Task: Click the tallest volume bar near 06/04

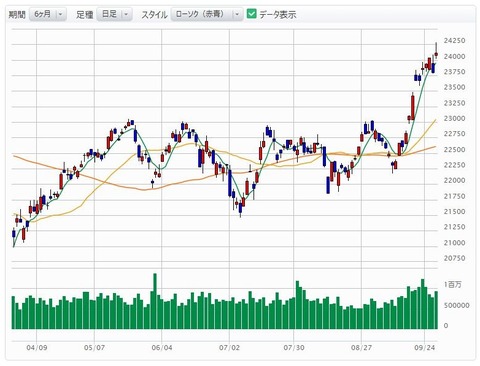Action: 155,301
